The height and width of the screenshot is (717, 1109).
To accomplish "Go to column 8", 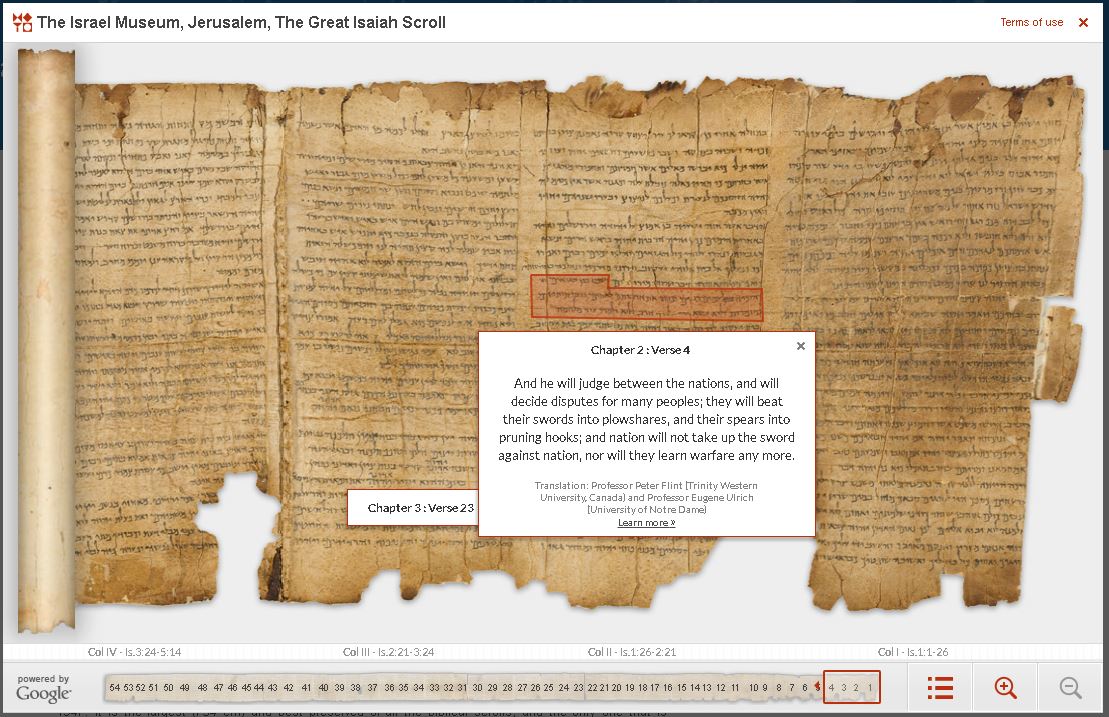I will 779,687.
